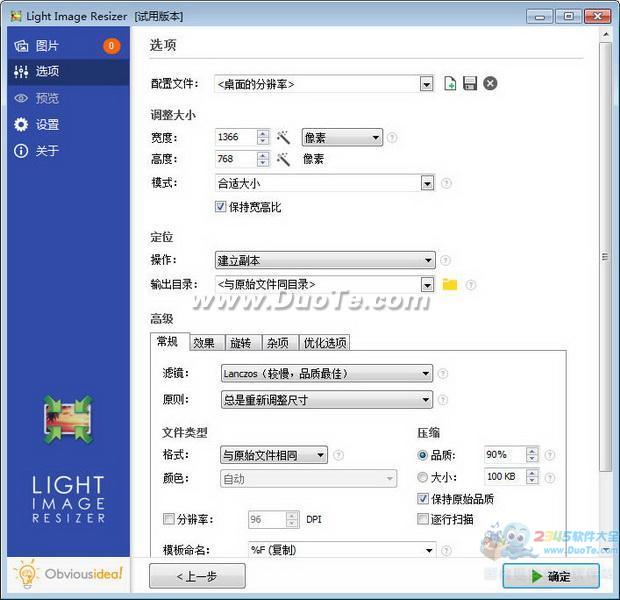Image resolution: width=620 pixels, height=600 pixels.
Task: Click the 宽度 value input field
Action: coord(236,137)
